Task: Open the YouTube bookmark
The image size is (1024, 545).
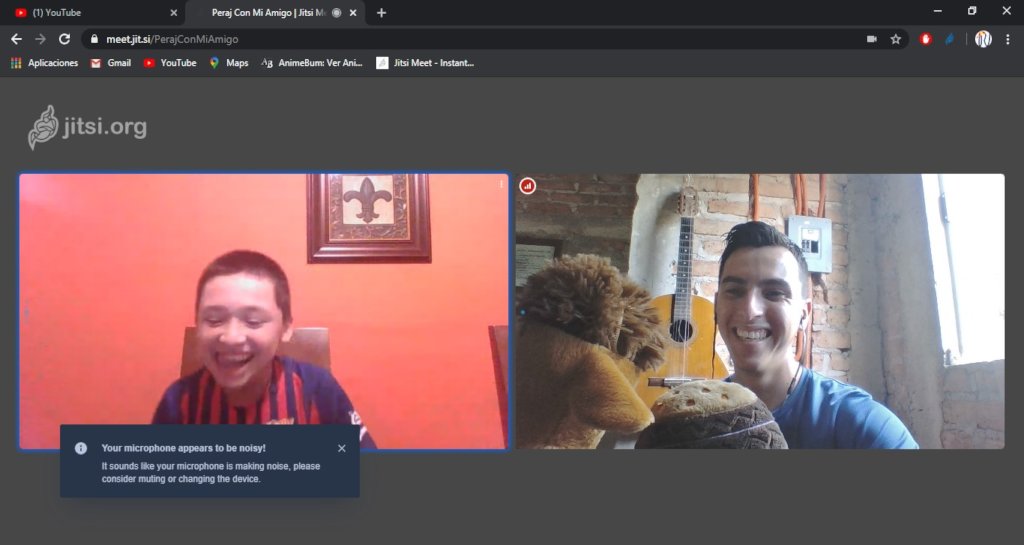Action: pyautogui.click(x=170, y=63)
